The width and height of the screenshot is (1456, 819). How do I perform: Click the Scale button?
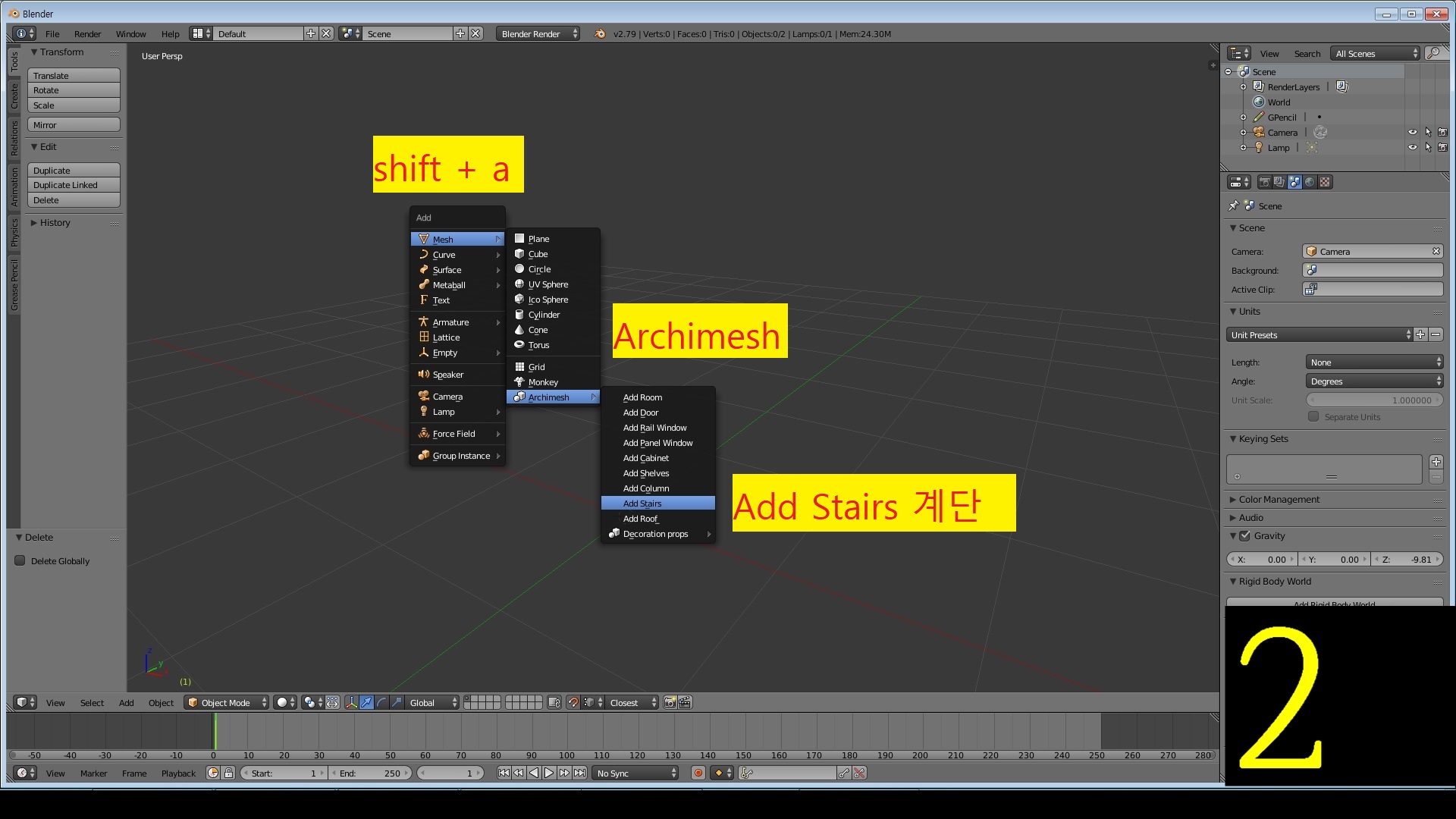[x=74, y=105]
